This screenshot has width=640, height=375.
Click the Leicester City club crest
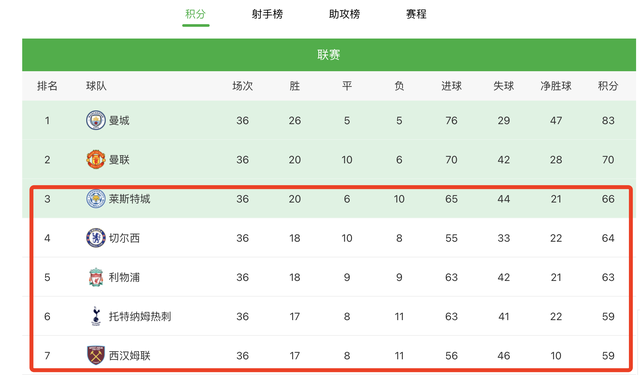point(96,198)
